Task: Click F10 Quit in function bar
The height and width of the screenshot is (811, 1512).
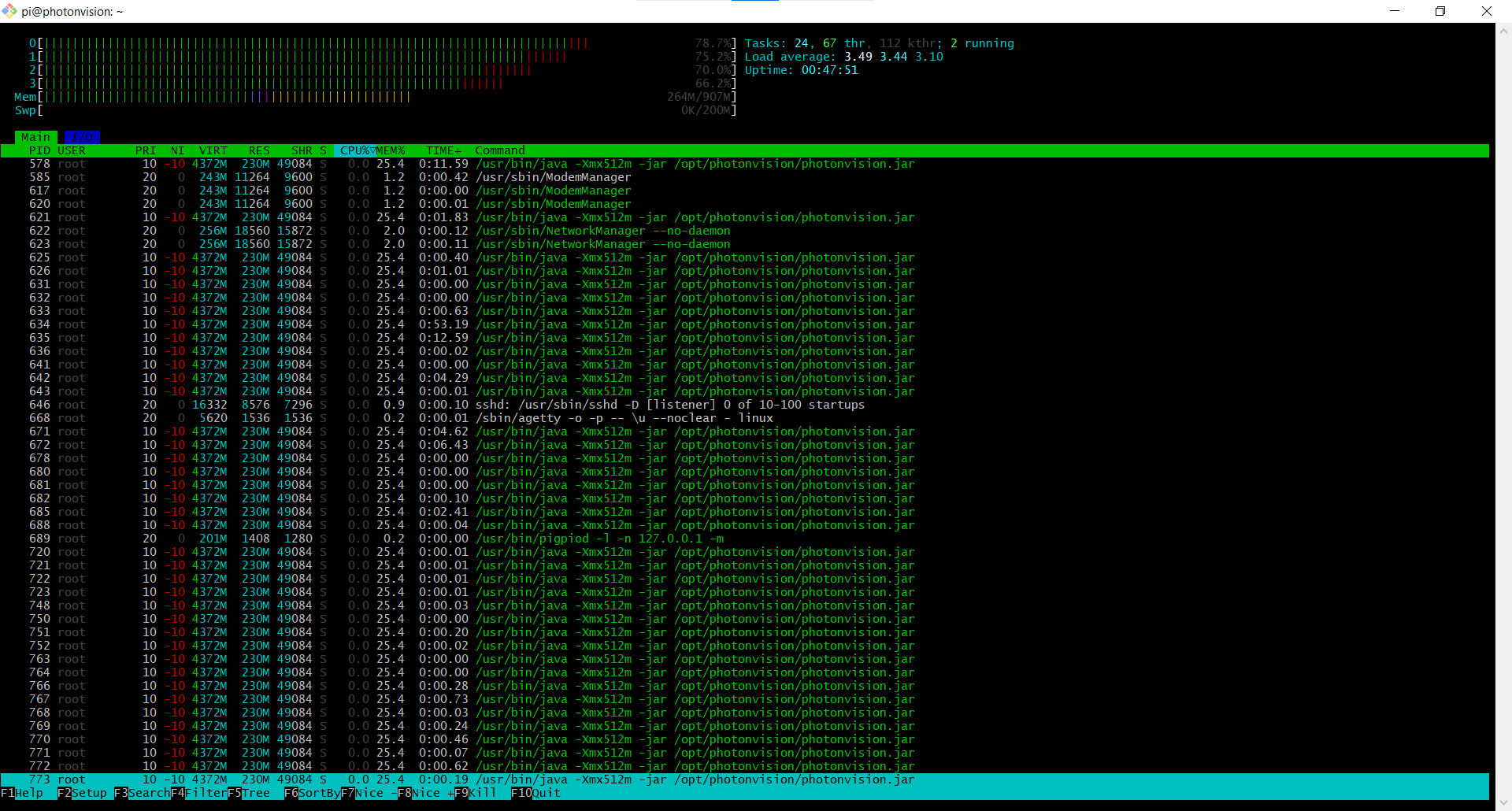Action: [535, 793]
